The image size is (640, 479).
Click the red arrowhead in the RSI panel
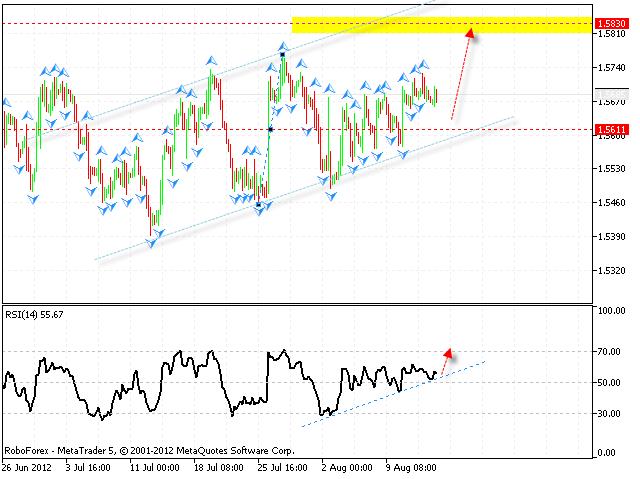coord(448,353)
